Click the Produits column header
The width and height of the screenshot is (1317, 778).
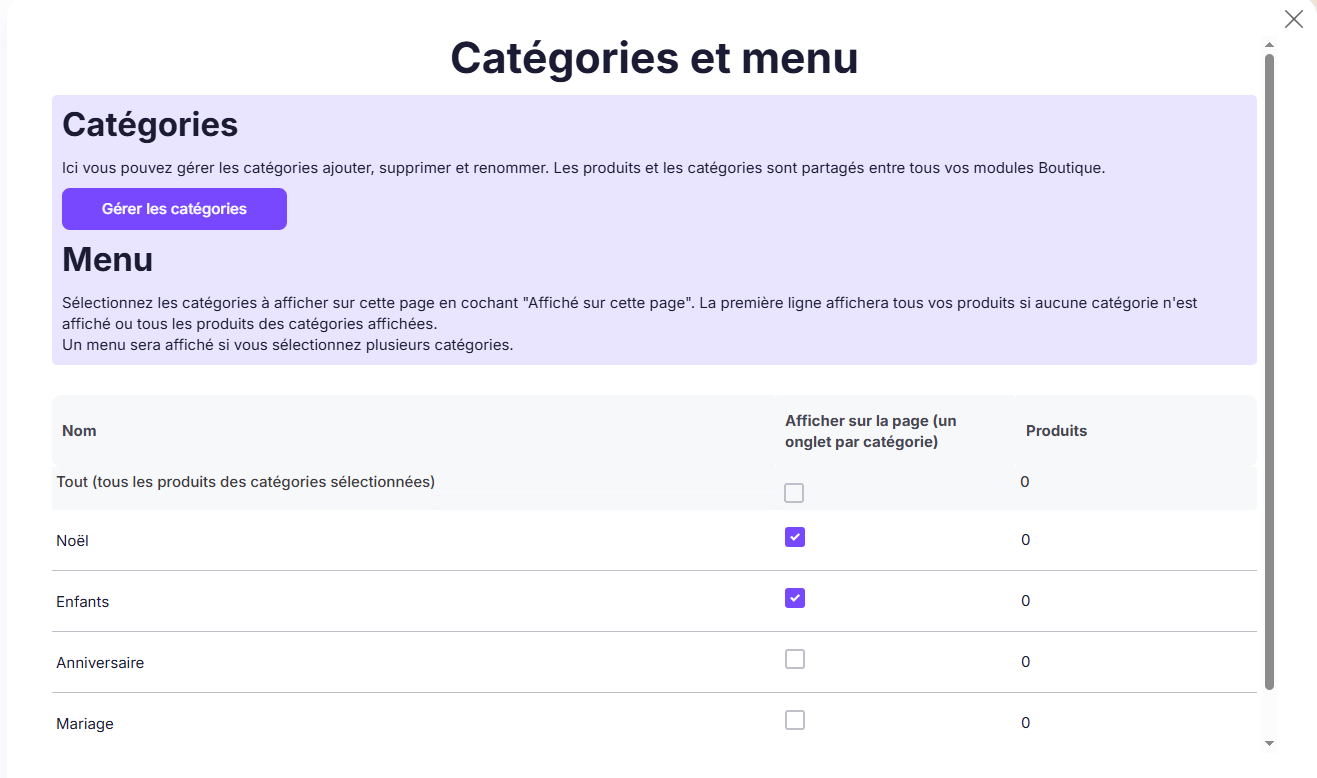pyautogui.click(x=1056, y=430)
